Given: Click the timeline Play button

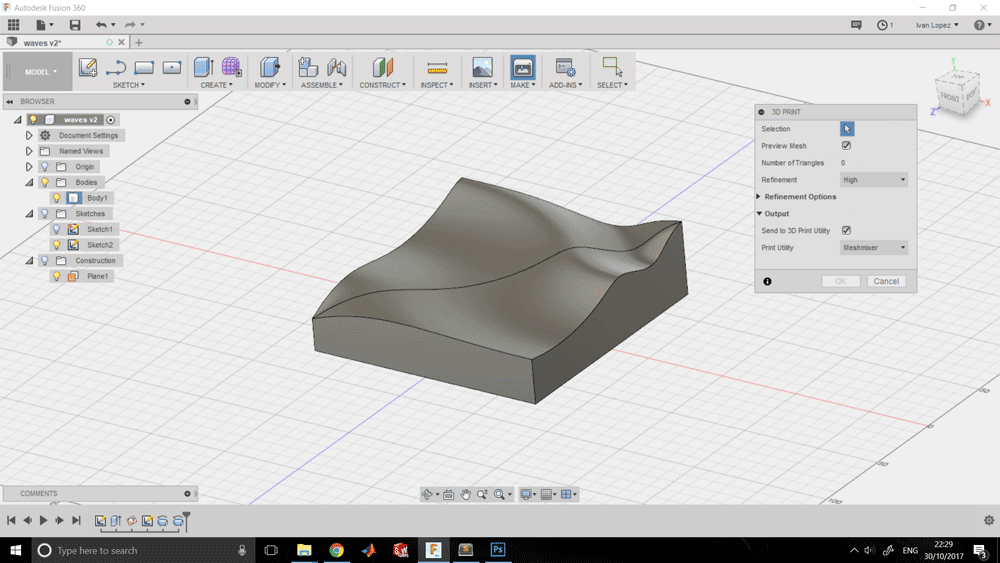Looking at the screenshot, I should click(x=43, y=520).
